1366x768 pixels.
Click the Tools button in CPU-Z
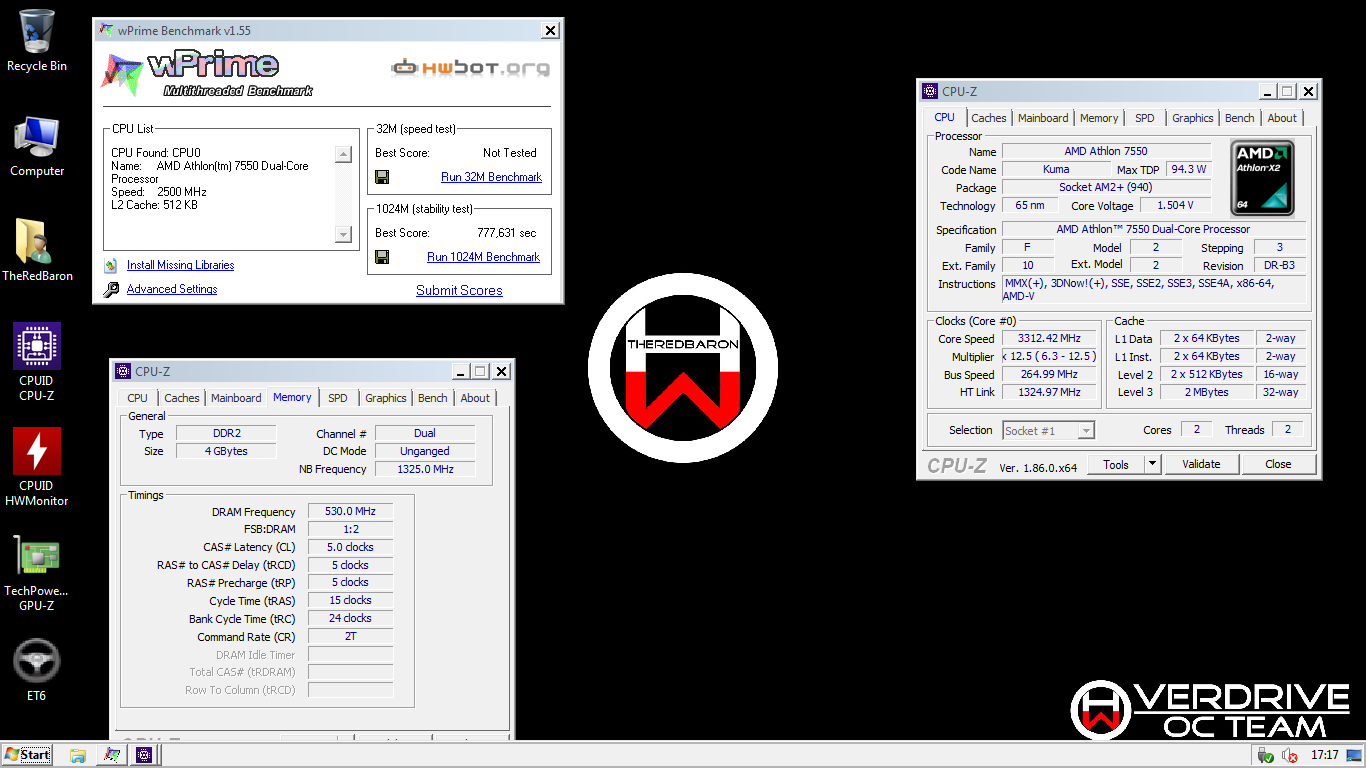tap(1116, 464)
